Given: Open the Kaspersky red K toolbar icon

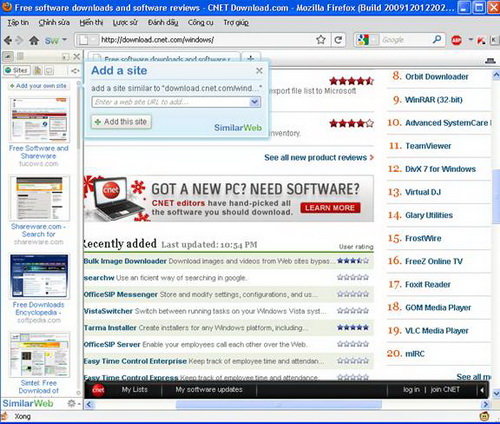Looking at the screenshot, I should (481, 40).
